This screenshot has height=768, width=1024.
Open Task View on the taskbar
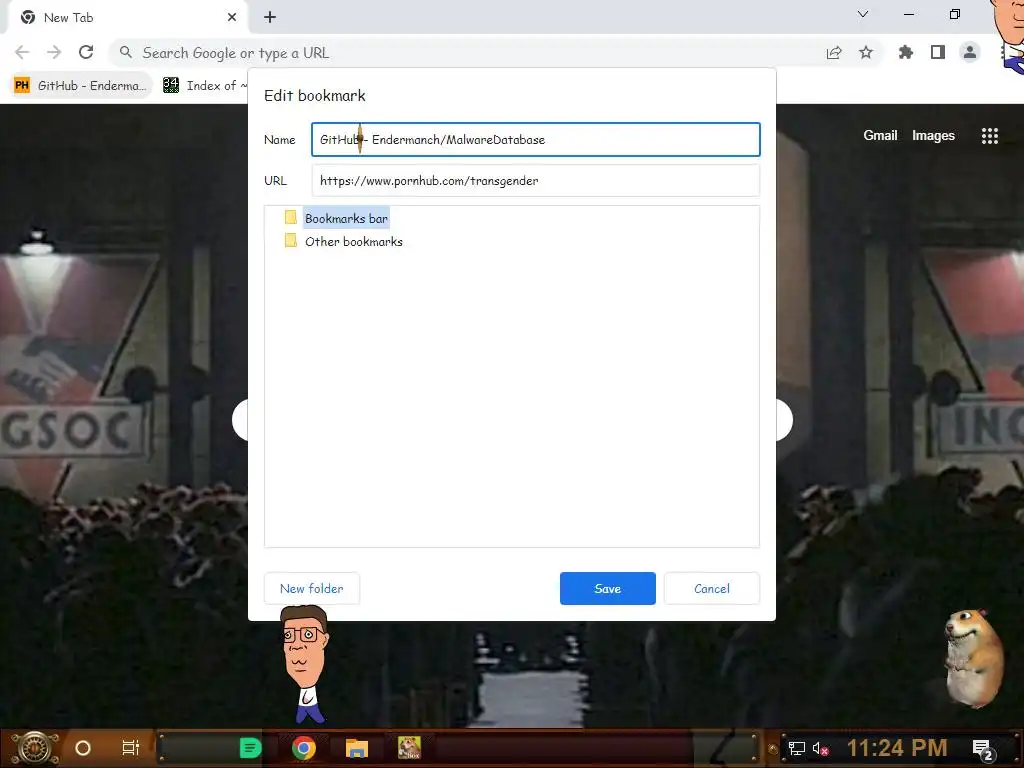tap(131, 748)
